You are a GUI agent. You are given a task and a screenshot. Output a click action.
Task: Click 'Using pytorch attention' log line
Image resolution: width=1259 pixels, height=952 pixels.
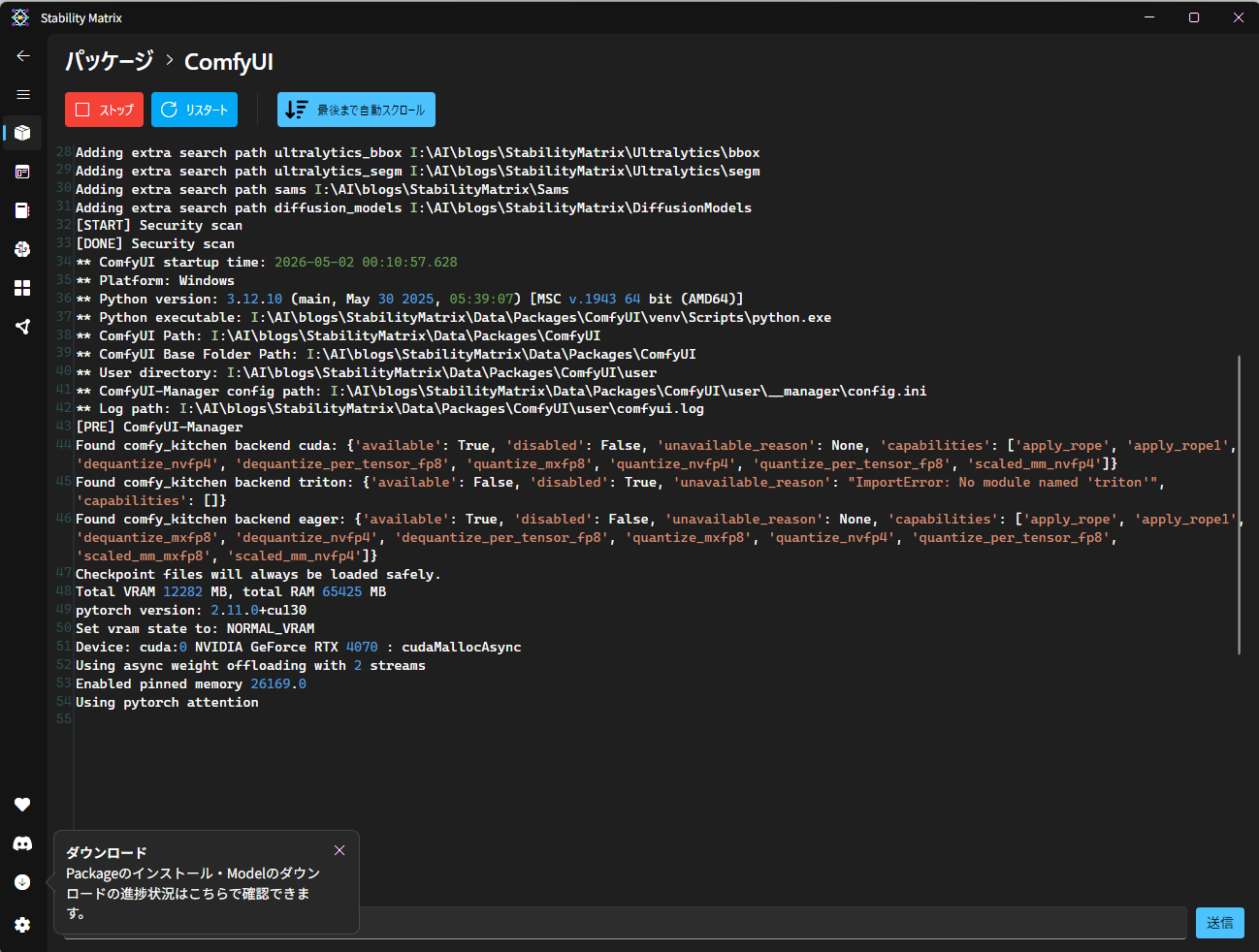(x=167, y=702)
